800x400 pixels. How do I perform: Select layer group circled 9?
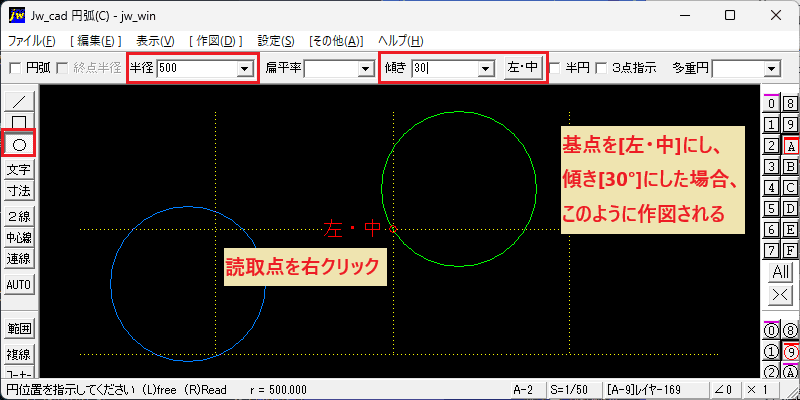(x=790, y=352)
